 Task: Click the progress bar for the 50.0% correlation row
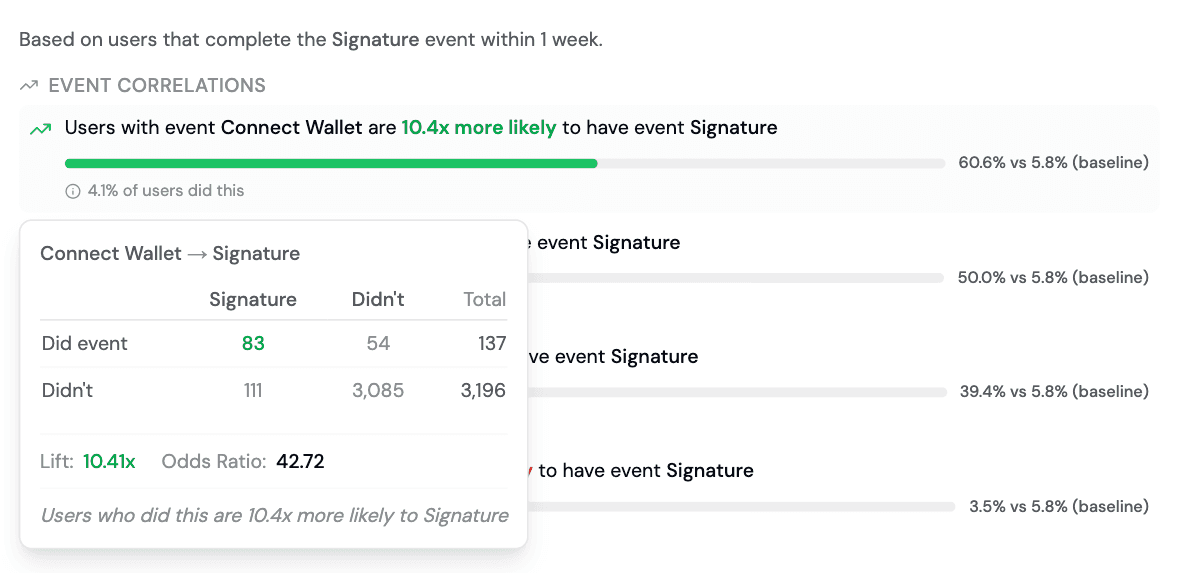click(x=735, y=277)
